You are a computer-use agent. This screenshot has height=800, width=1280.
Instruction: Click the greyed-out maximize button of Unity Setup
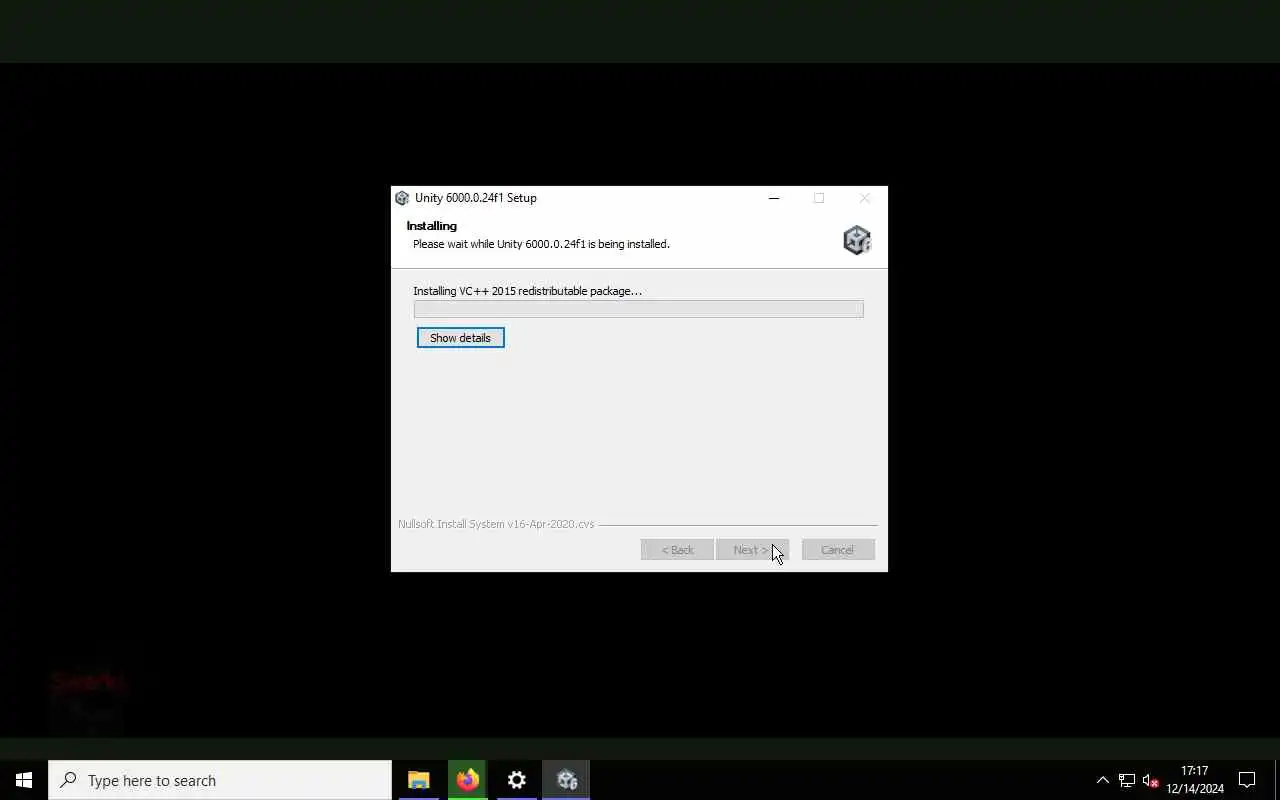819,198
